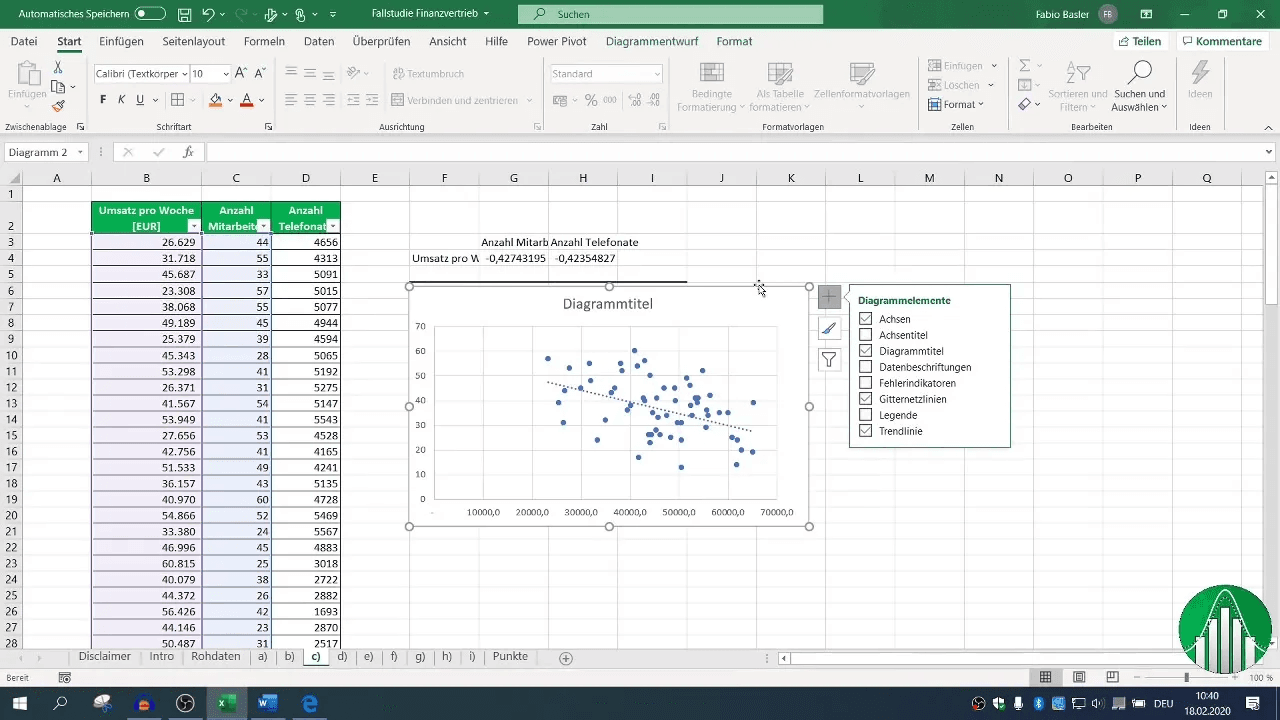Click the italic K formatting icon
The height and width of the screenshot is (720, 1280).
click(x=121, y=100)
